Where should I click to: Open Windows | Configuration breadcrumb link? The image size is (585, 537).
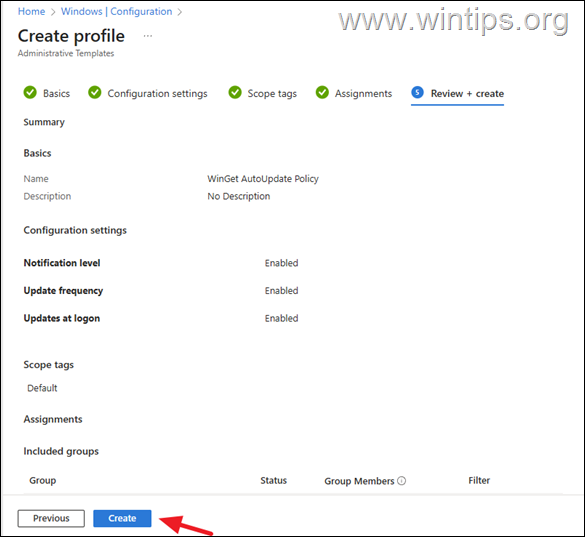116,12
